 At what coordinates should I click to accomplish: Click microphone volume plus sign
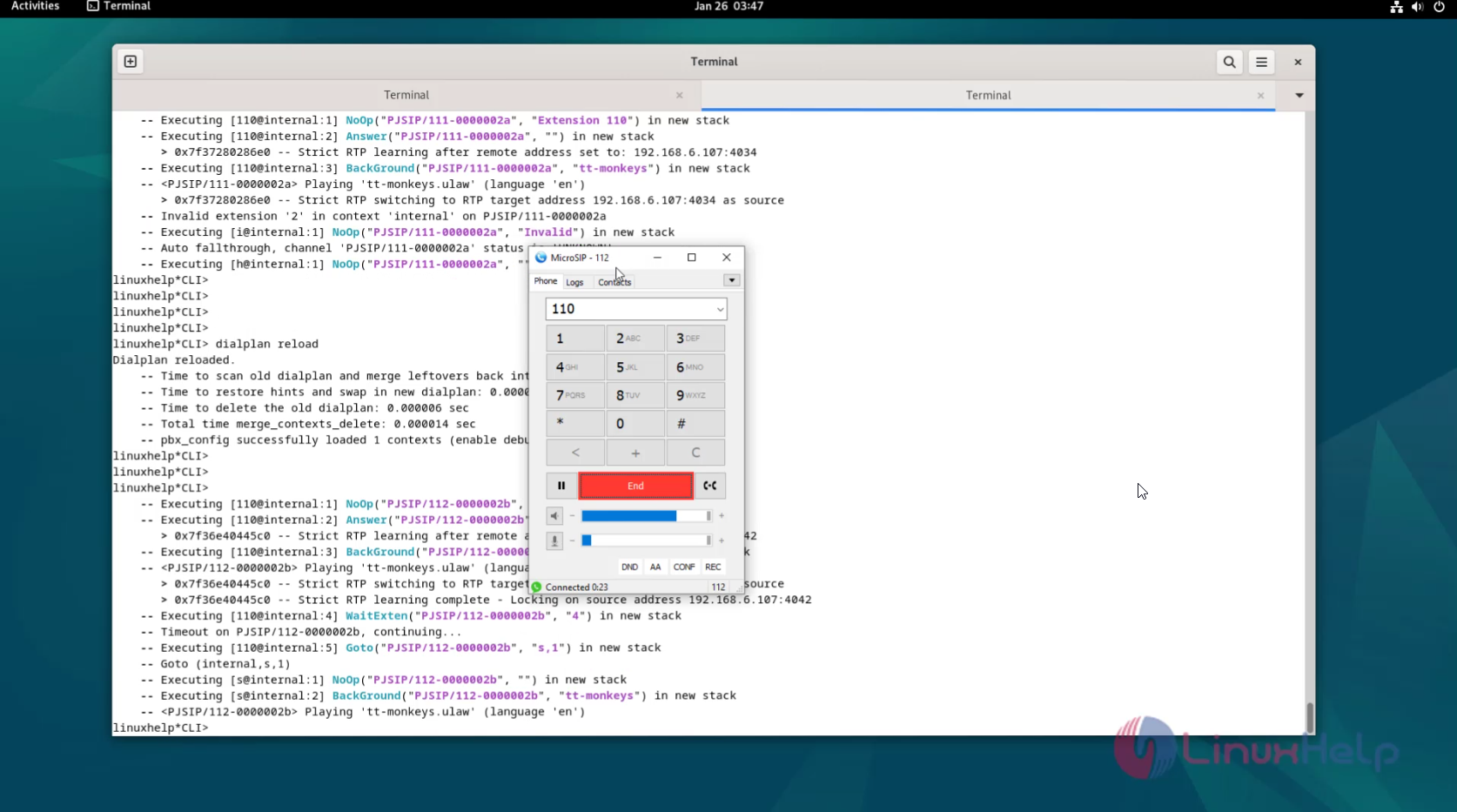pyautogui.click(x=722, y=540)
